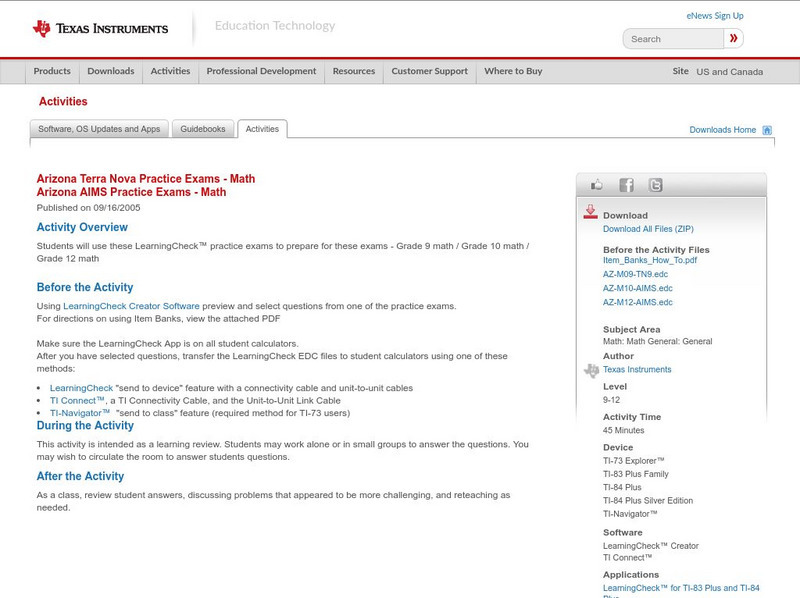Screen dimensions: 800x598
Task: Open the Products menu
Action: click(52, 71)
